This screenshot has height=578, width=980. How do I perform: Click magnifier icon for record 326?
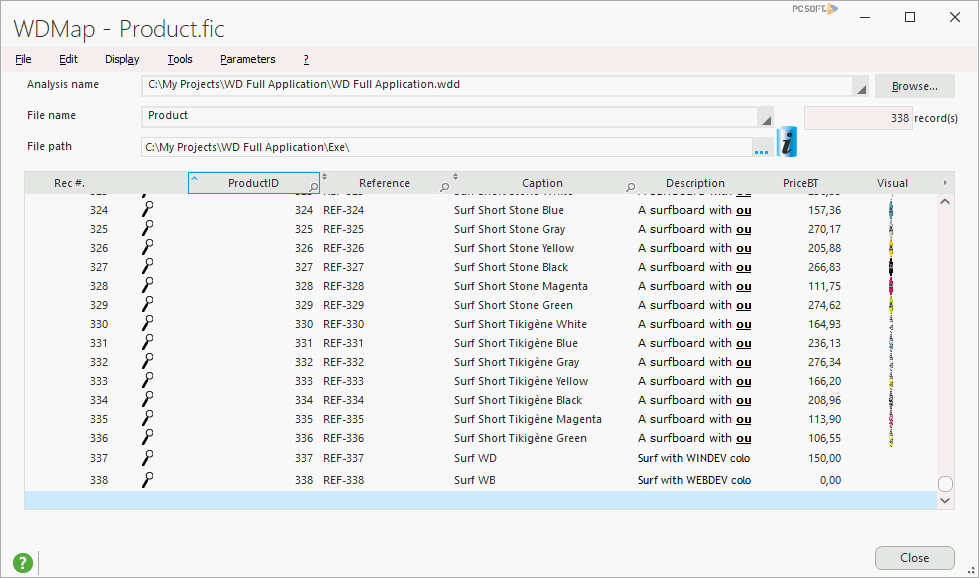[148, 247]
